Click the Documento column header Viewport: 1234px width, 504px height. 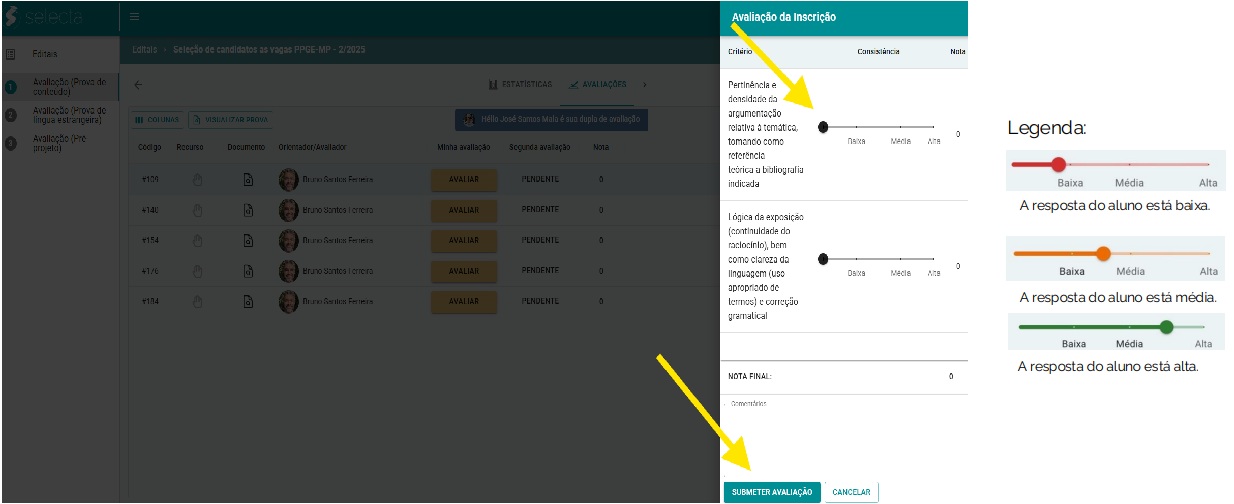(246, 148)
